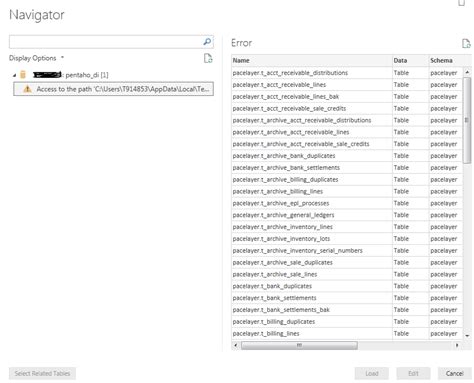Viewport: 474px width, 383px height.
Task: Select row pacelayer.t_archive_bank_settlements
Action: pyautogui.click(x=347, y=168)
